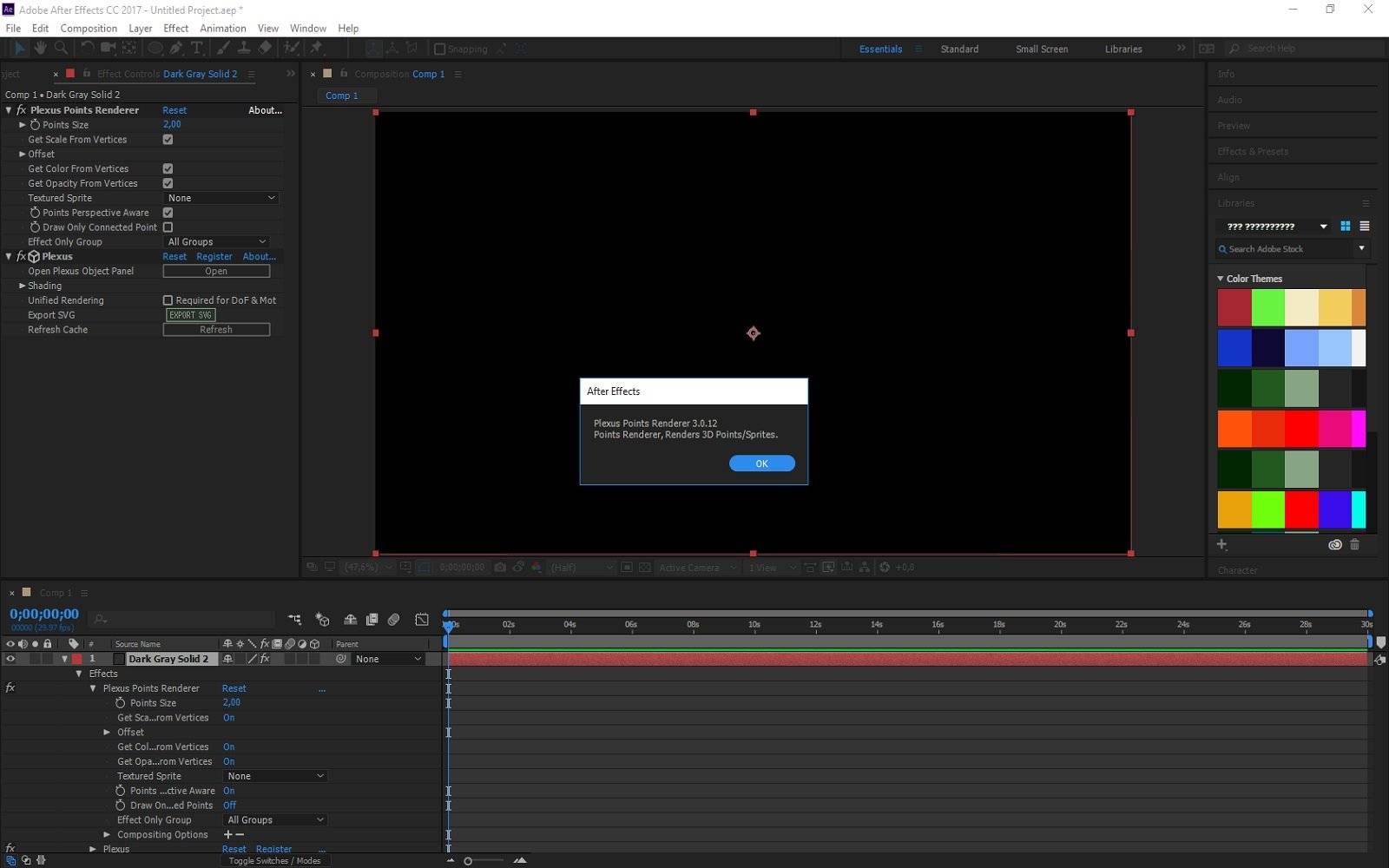Enable Motion Blur switch in timeline
The image size is (1389, 868).
tap(393, 619)
